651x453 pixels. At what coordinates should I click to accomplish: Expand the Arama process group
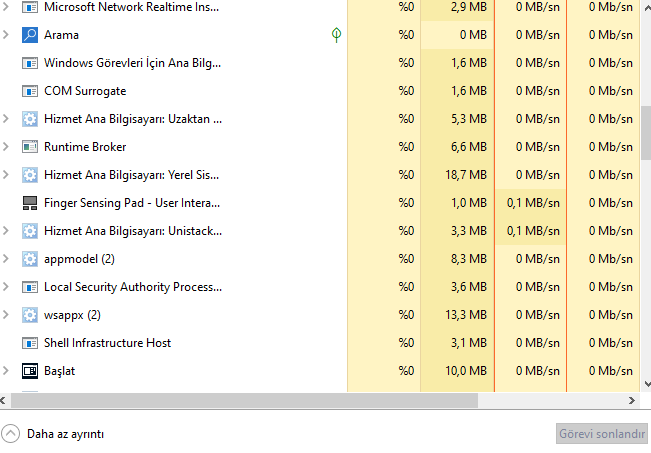pos(6,35)
